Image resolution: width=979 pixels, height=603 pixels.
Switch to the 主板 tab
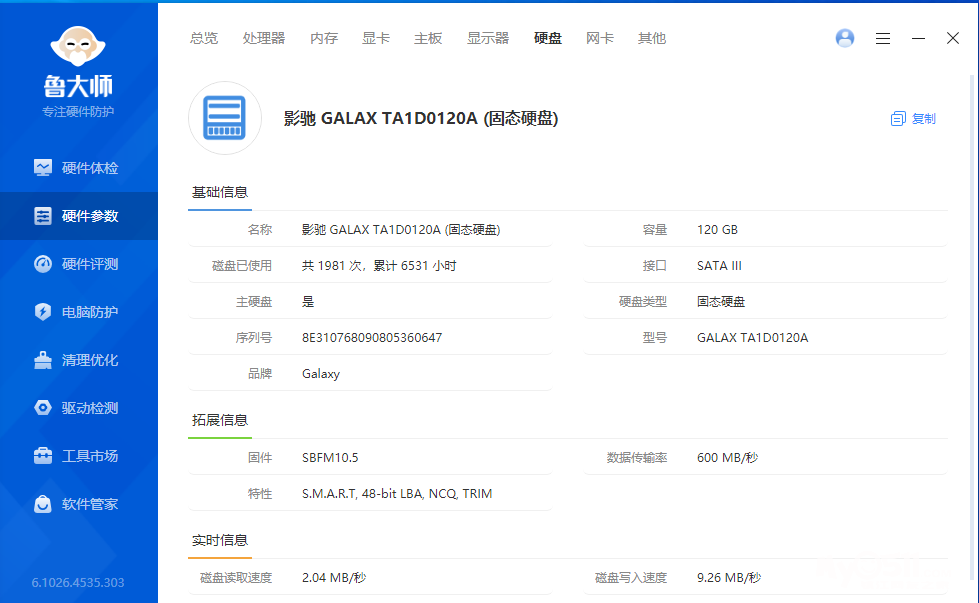pyautogui.click(x=428, y=38)
